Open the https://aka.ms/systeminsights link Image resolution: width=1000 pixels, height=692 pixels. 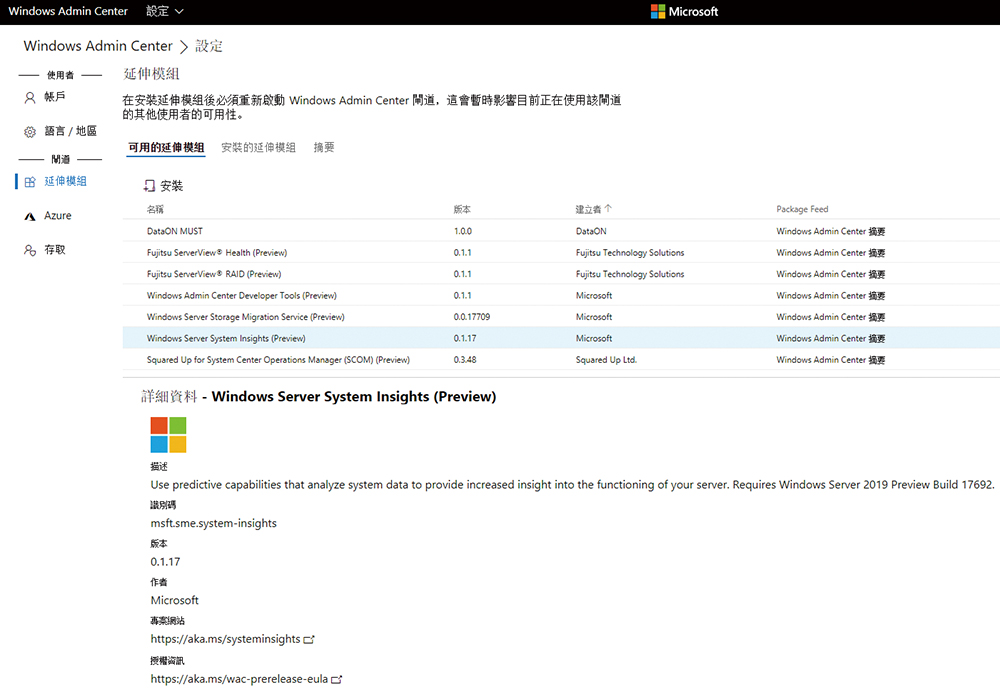tap(225, 639)
